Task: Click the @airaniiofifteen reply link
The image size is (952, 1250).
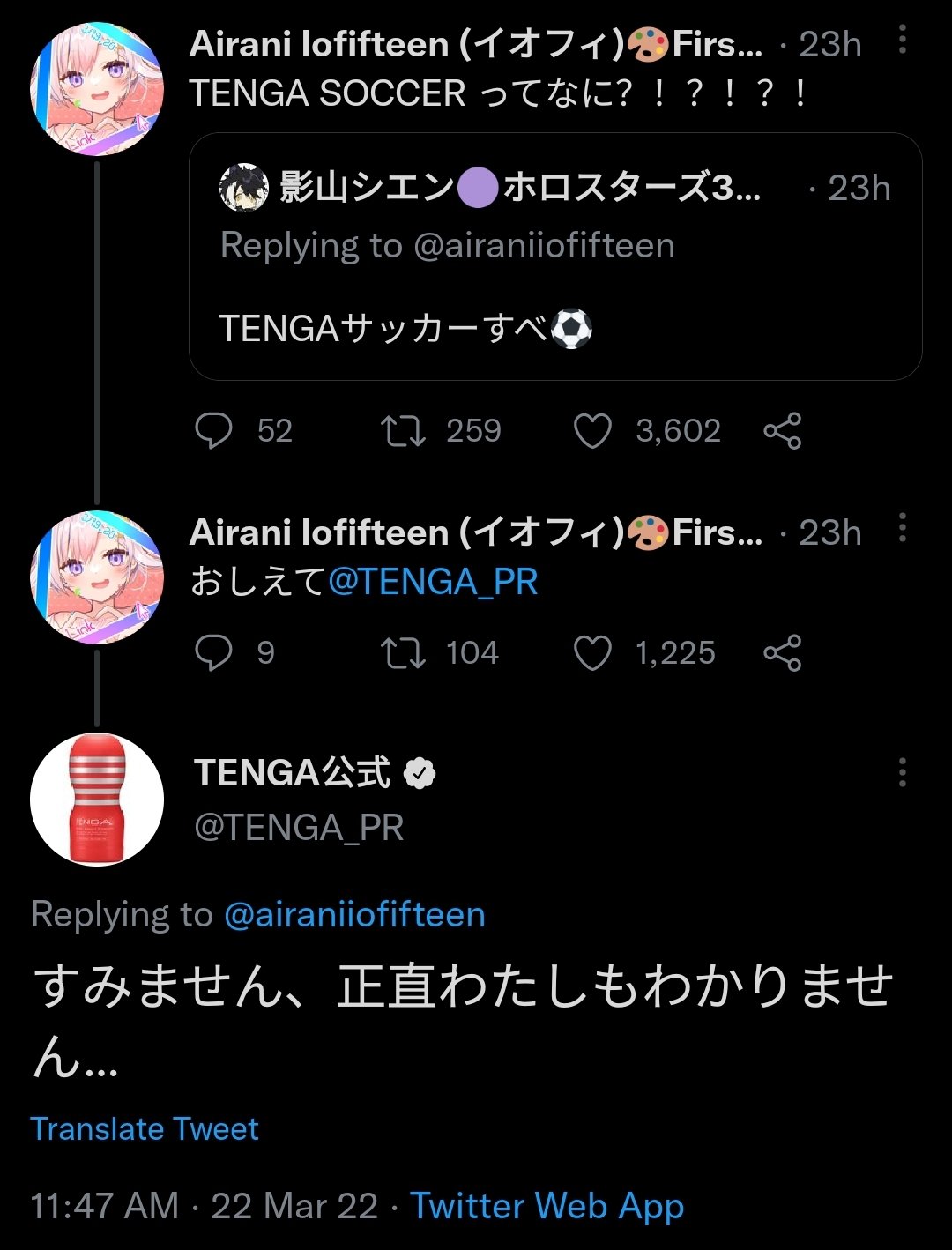Action: (354, 915)
